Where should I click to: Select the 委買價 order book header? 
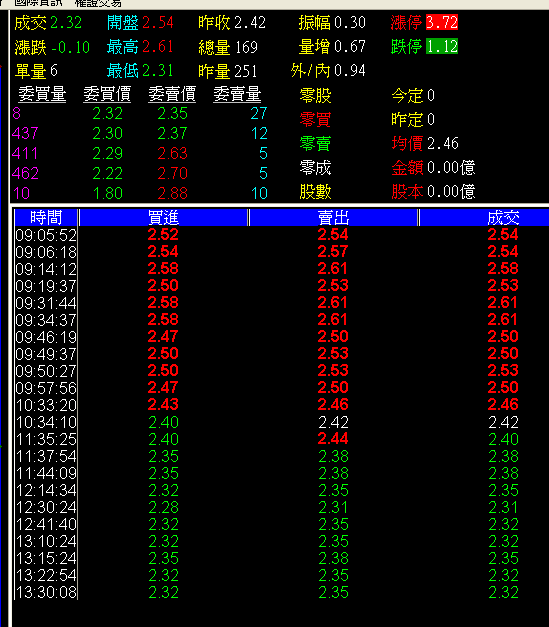pos(107,94)
